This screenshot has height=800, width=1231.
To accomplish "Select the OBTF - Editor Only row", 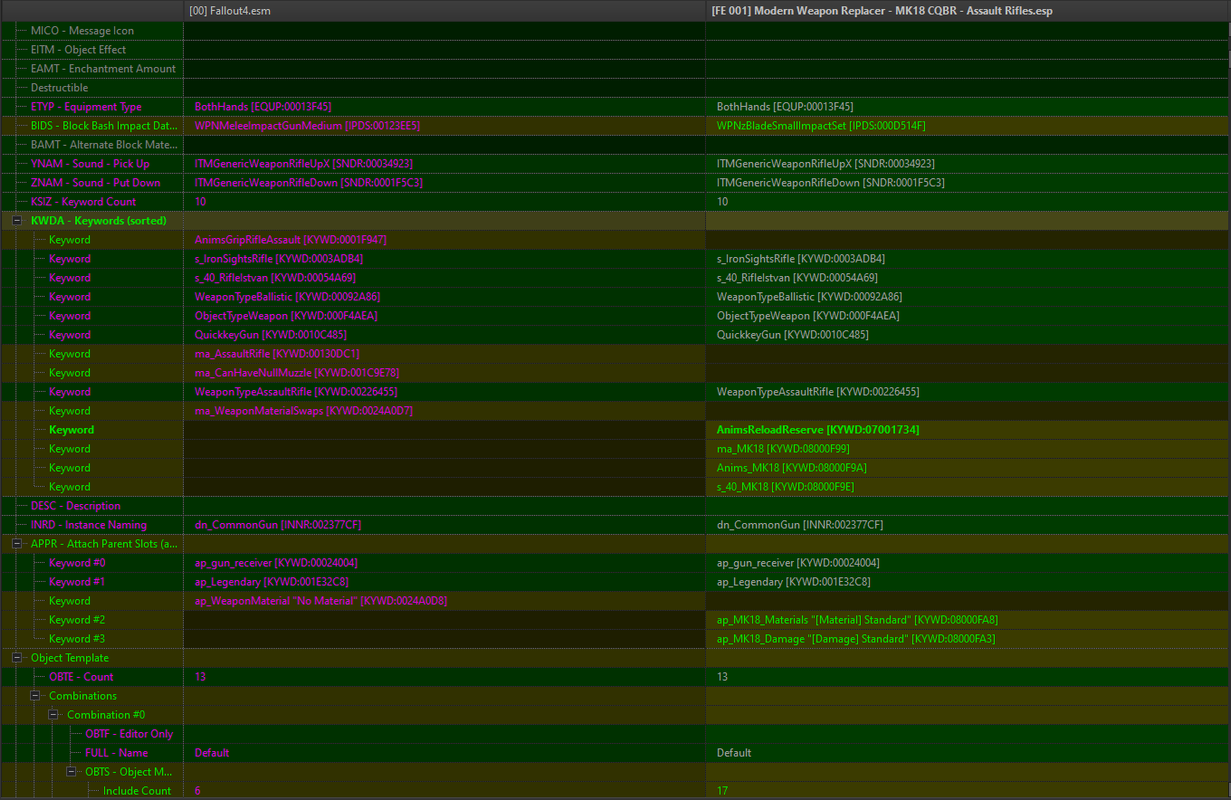I will pos(615,733).
